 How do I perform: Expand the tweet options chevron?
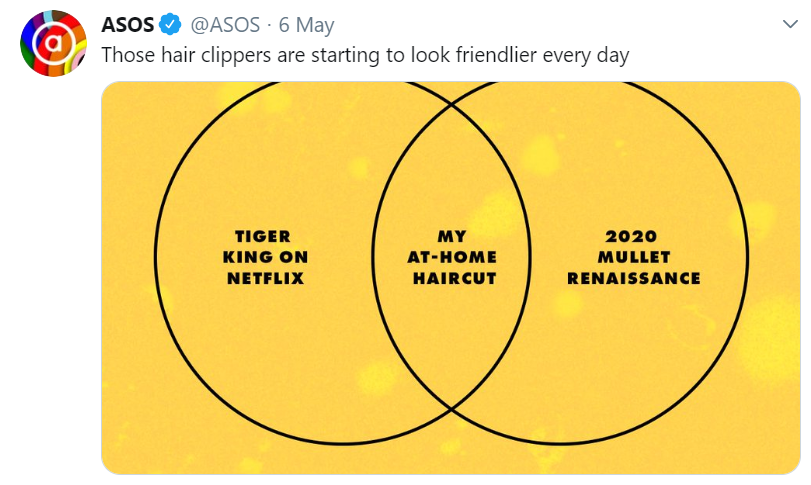pos(790,24)
